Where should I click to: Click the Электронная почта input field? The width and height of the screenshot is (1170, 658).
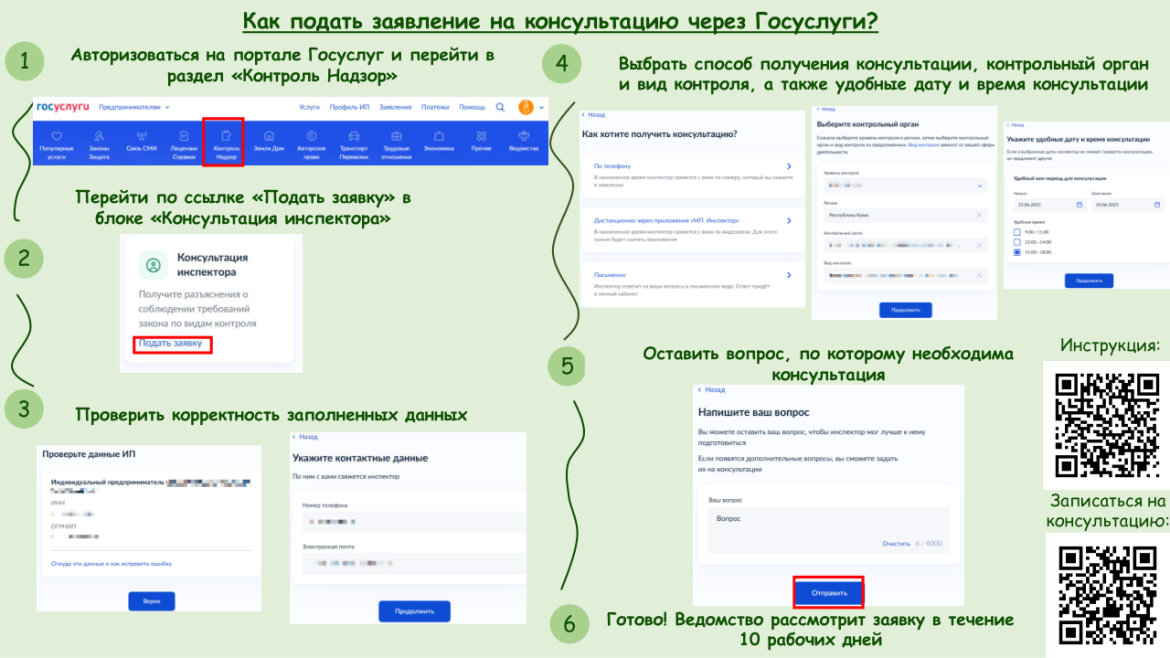click(412, 563)
